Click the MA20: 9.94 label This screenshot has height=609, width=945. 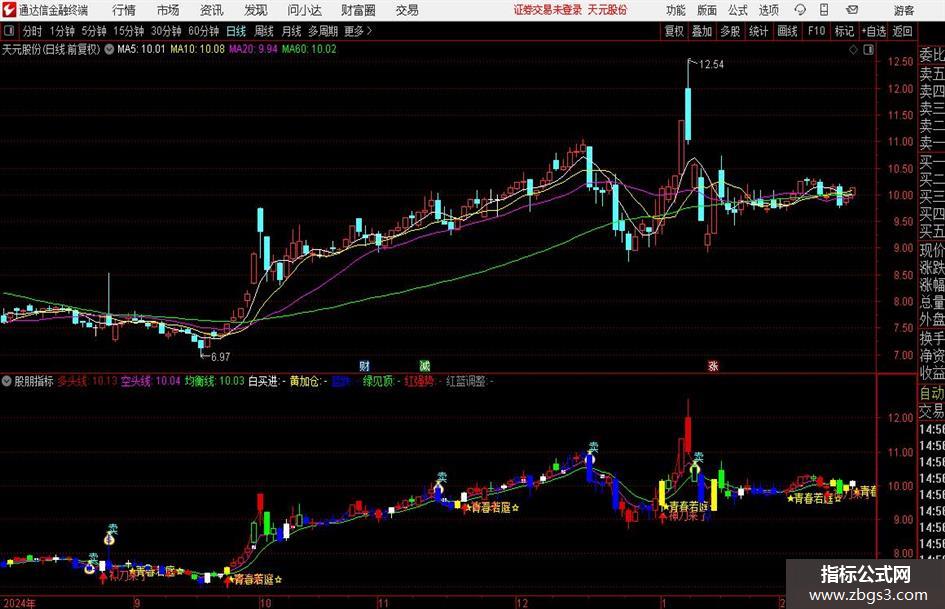pos(253,49)
